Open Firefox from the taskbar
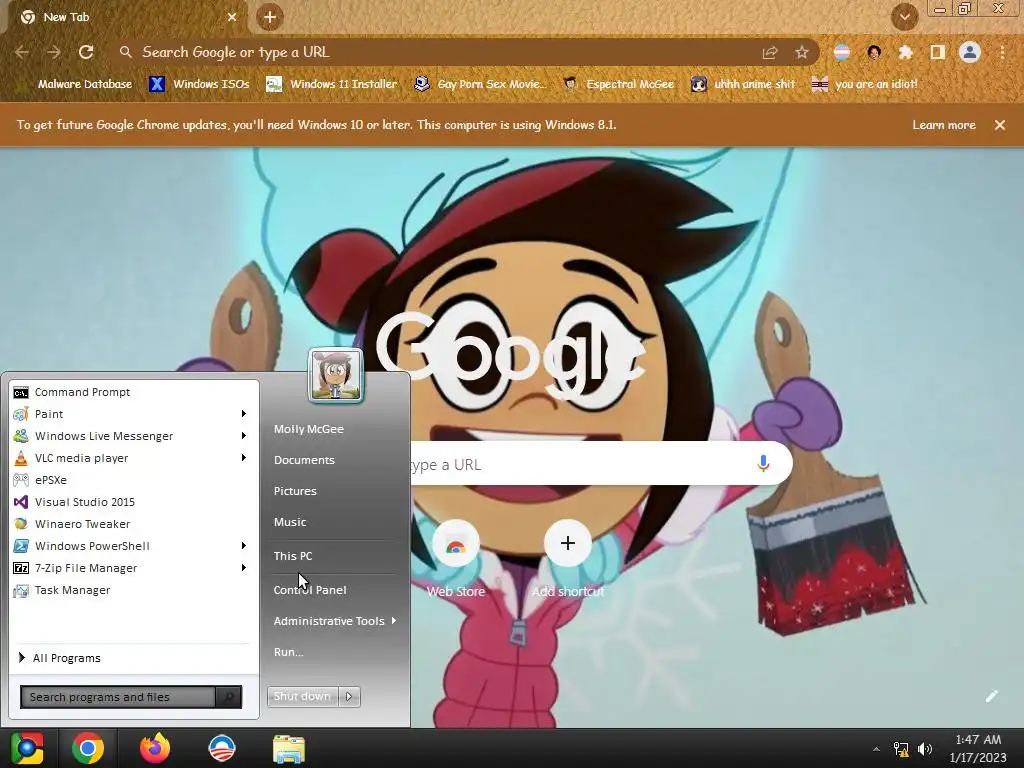The width and height of the screenshot is (1024, 768). (155, 748)
